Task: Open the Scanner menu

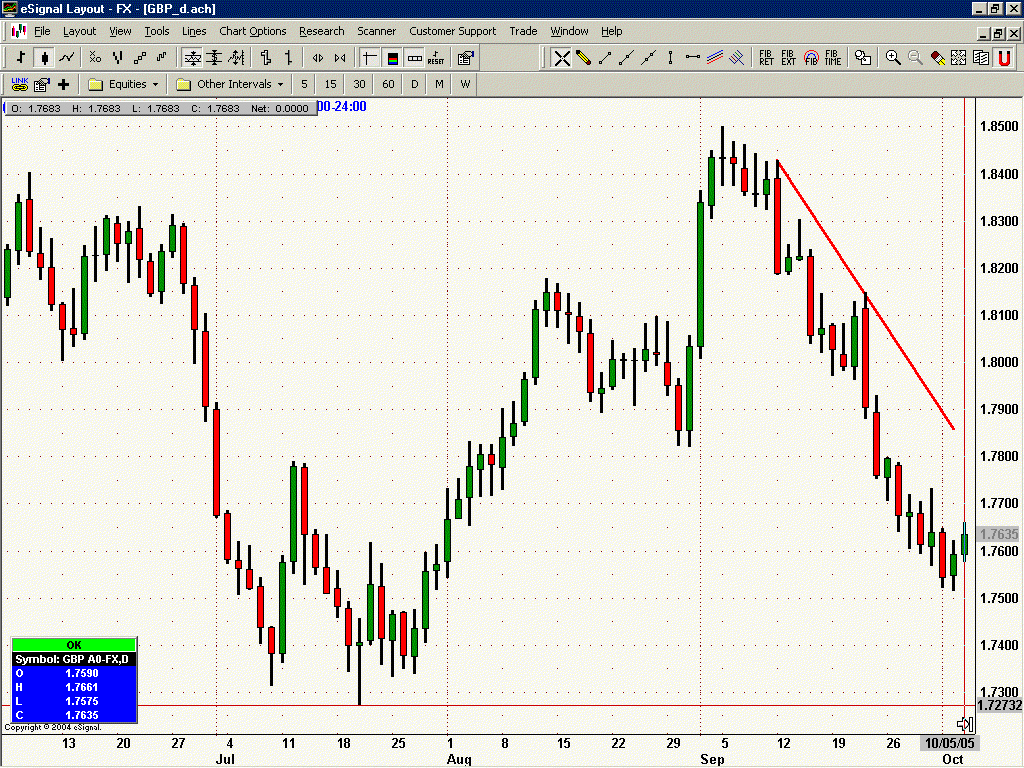Action: point(376,31)
